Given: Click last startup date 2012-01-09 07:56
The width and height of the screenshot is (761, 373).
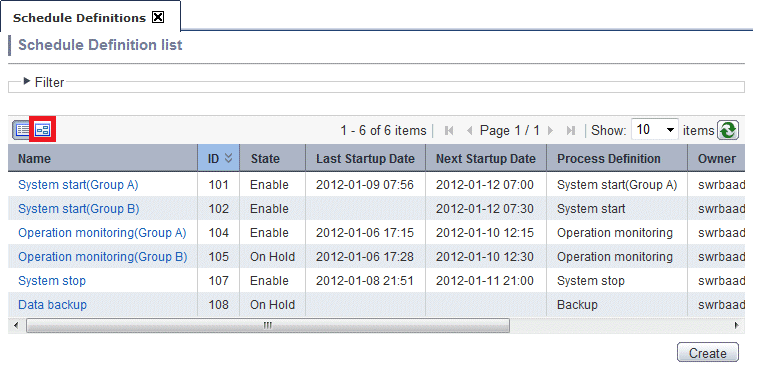Looking at the screenshot, I should click(365, 185).
